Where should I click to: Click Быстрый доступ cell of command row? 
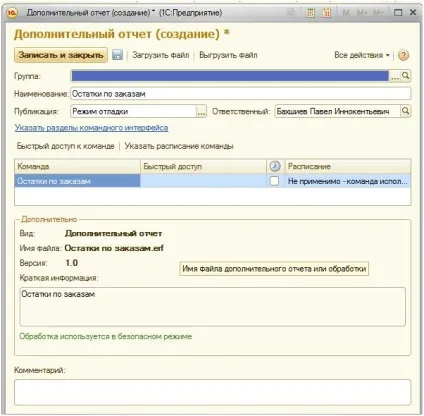tap(204, 181)
